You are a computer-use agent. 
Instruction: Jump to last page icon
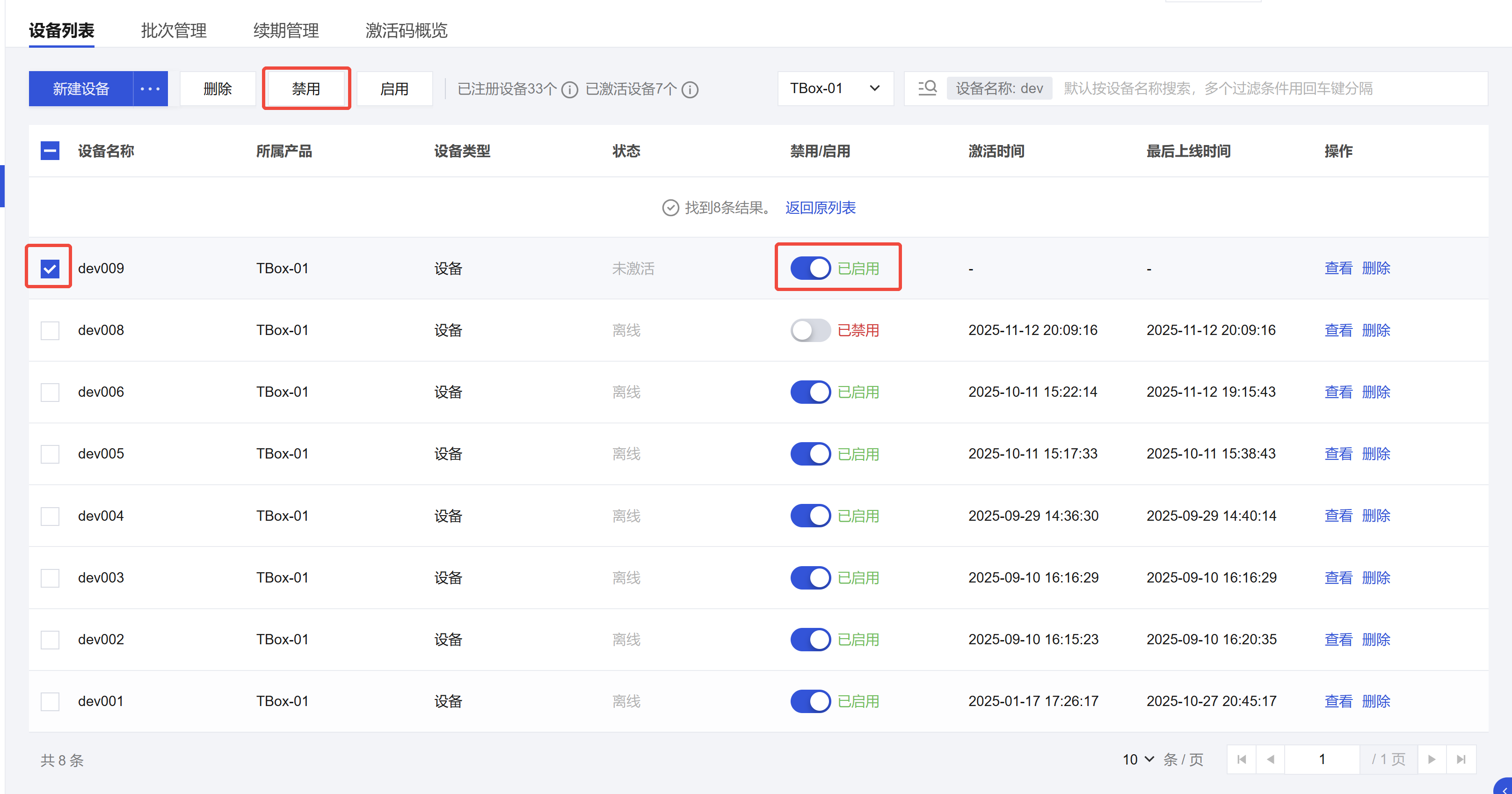tap(1461, 759)
